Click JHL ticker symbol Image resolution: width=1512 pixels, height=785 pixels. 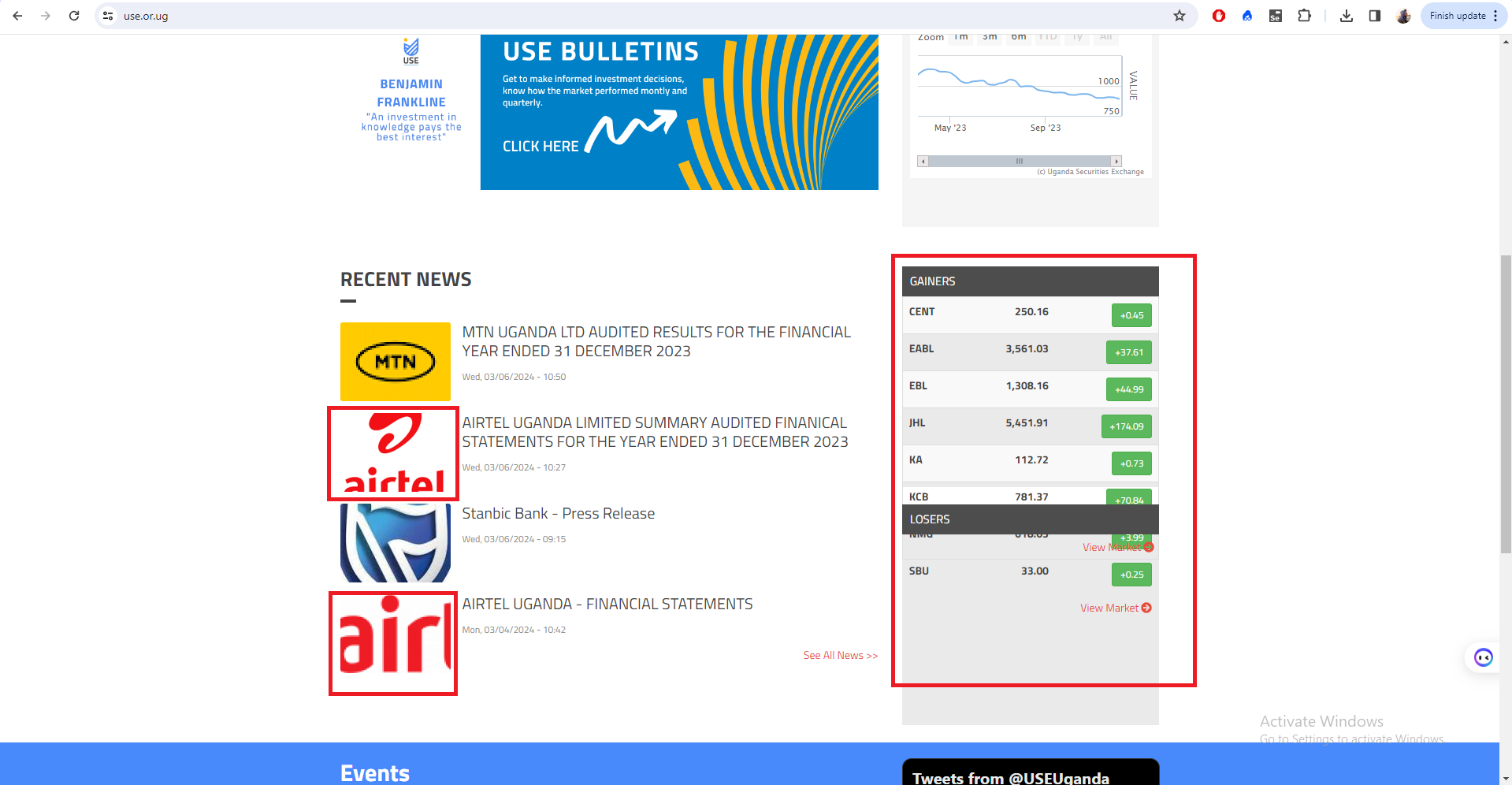coord(917,423)
